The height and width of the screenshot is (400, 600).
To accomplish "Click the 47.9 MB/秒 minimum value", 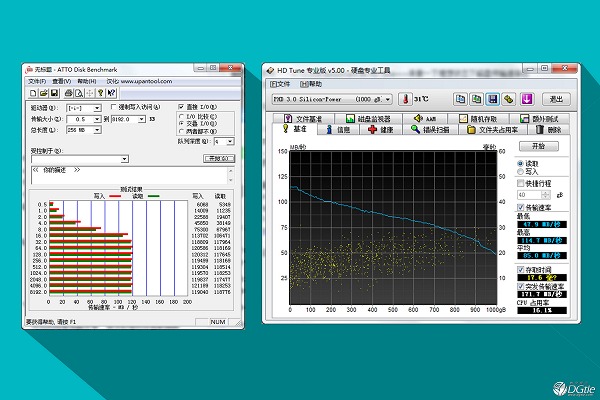I will (x=542, y=224).
